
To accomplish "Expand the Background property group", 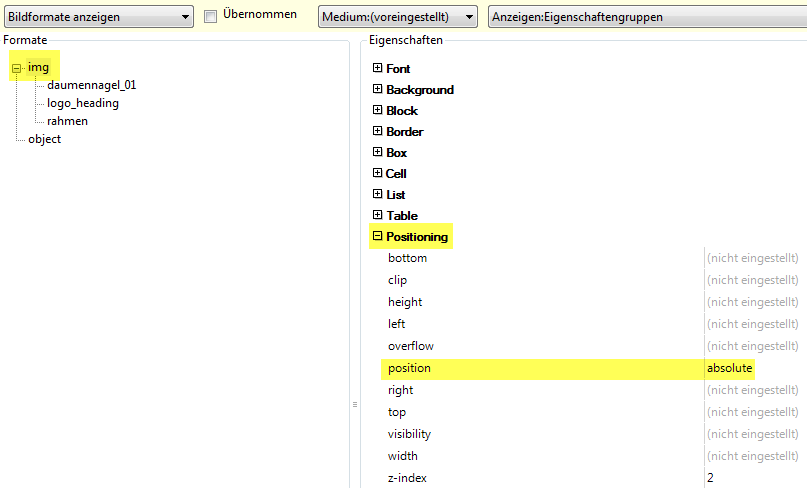I will click(x=377, y=89).
